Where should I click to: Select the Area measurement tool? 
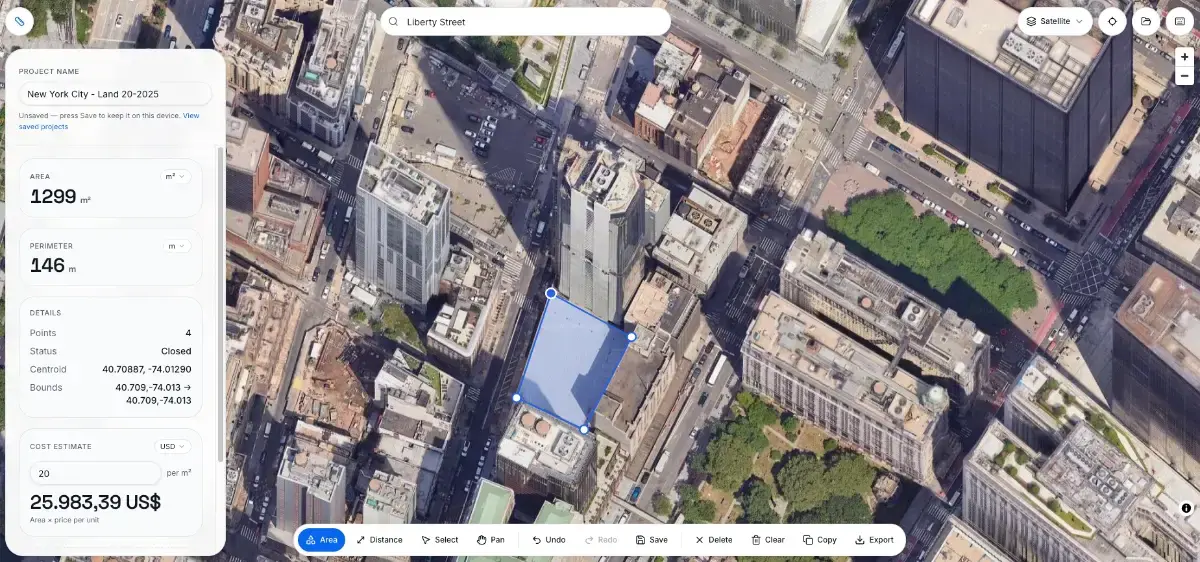(321, 540)
